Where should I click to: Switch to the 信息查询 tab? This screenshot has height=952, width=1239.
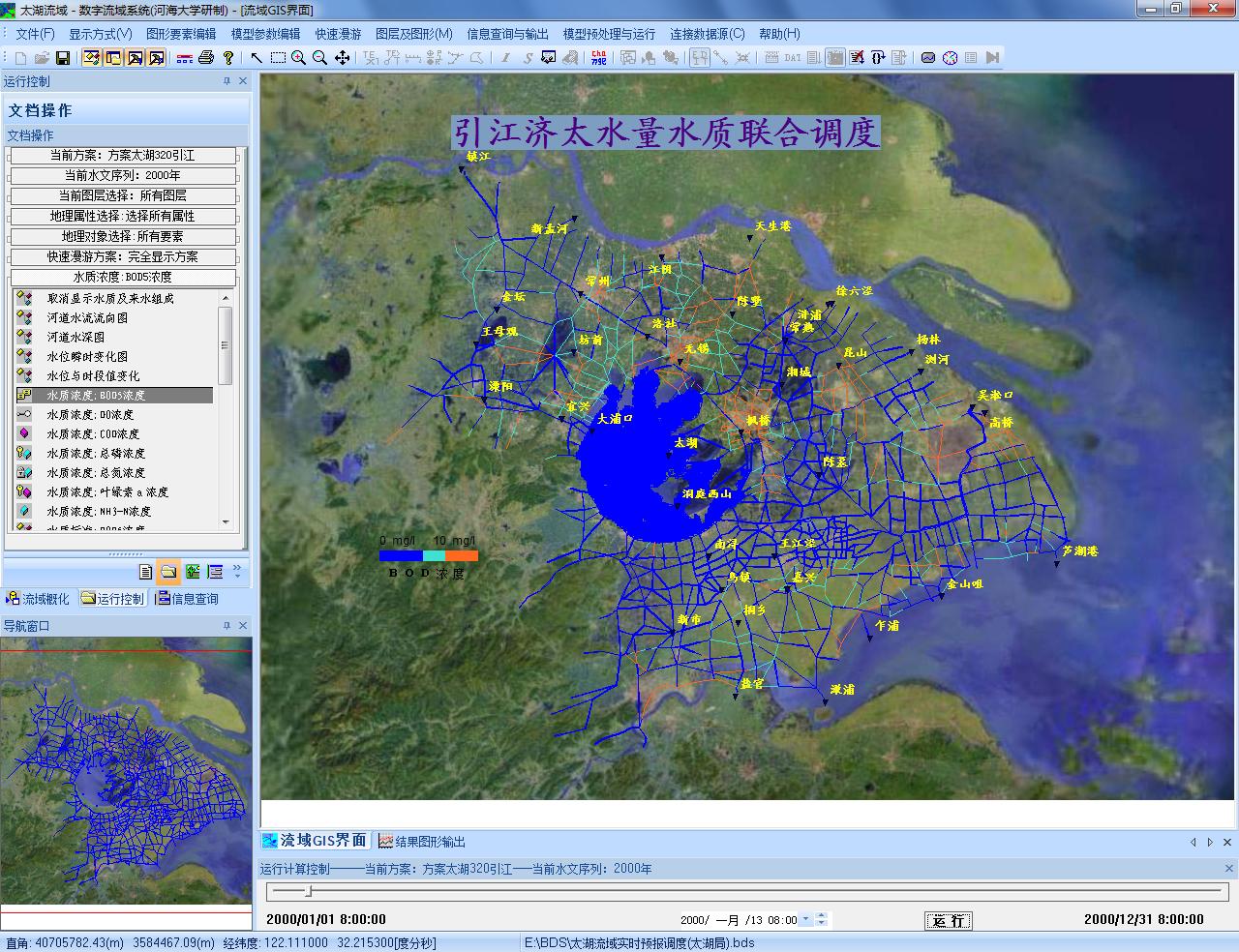coord(188,599)
